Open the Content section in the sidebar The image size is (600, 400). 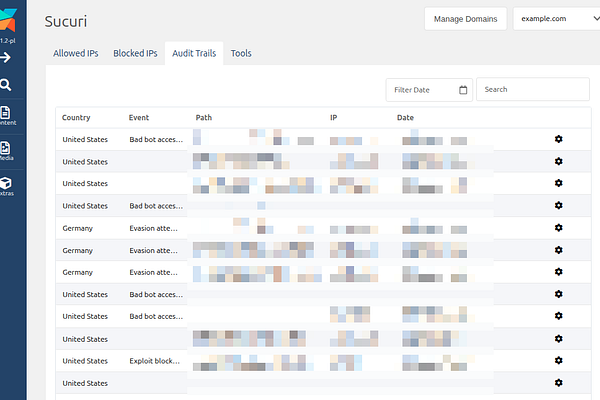click(x=7, y=116)
